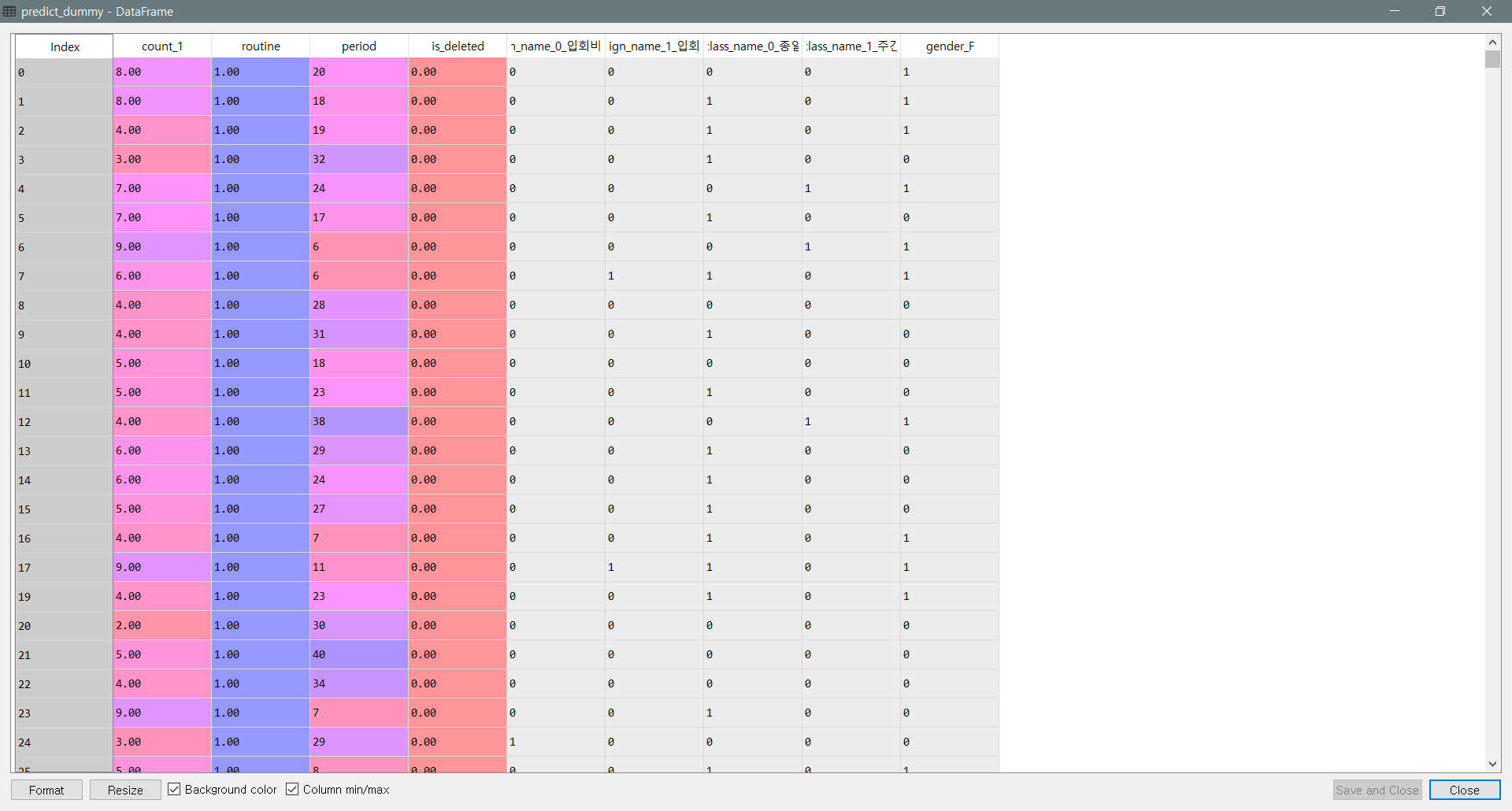Click is_deleted cell 0.00 in row 19
The height and width of the screenshot is (811, 1512).
[458, 596]
